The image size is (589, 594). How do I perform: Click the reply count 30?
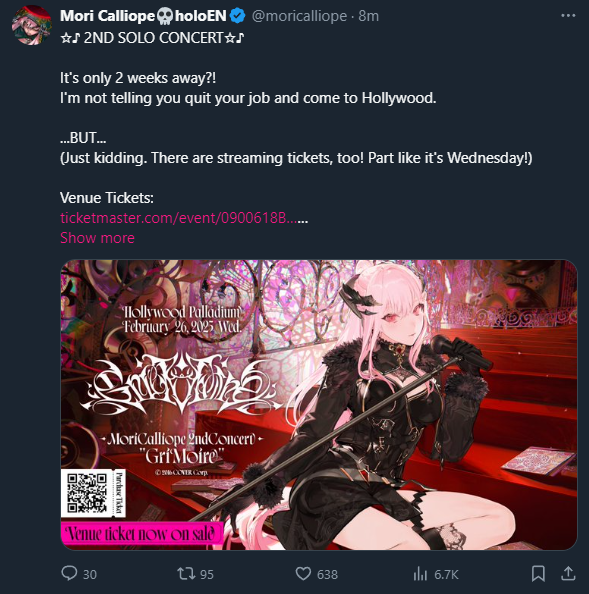(x=90, y=574)
